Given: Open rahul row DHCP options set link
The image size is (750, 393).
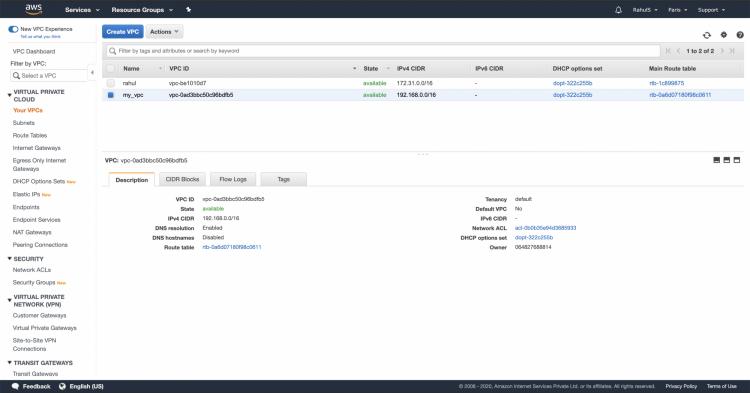Looking at the screenshot, I should coord(572,83).
